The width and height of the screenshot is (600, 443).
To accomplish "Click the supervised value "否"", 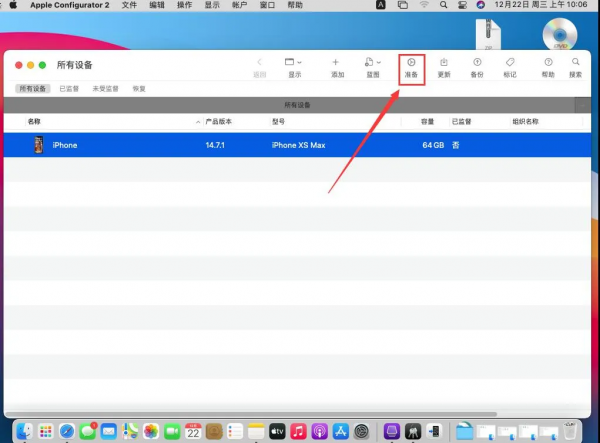I will point(455,145).
